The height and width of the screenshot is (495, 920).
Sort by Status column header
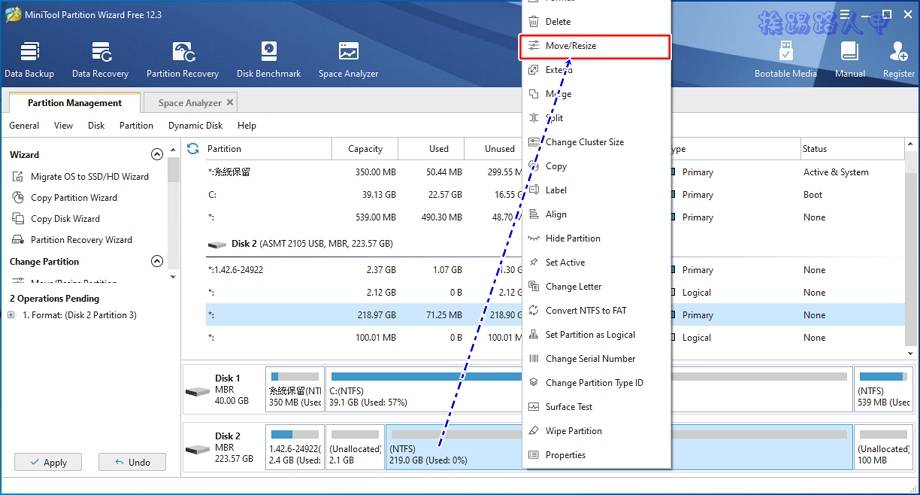coord(852,149)
